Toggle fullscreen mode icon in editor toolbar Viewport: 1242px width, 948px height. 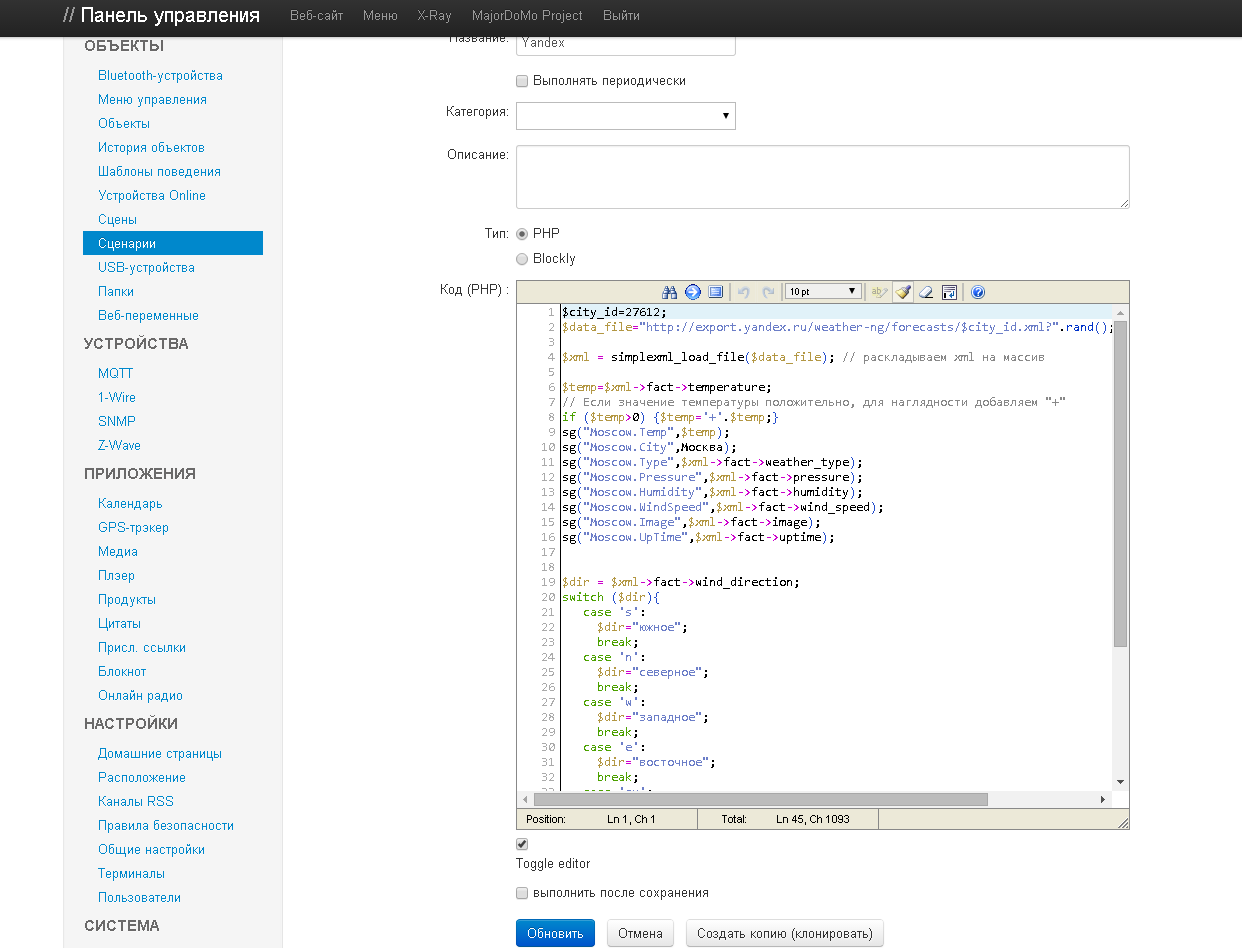click(x=715, y=292)
